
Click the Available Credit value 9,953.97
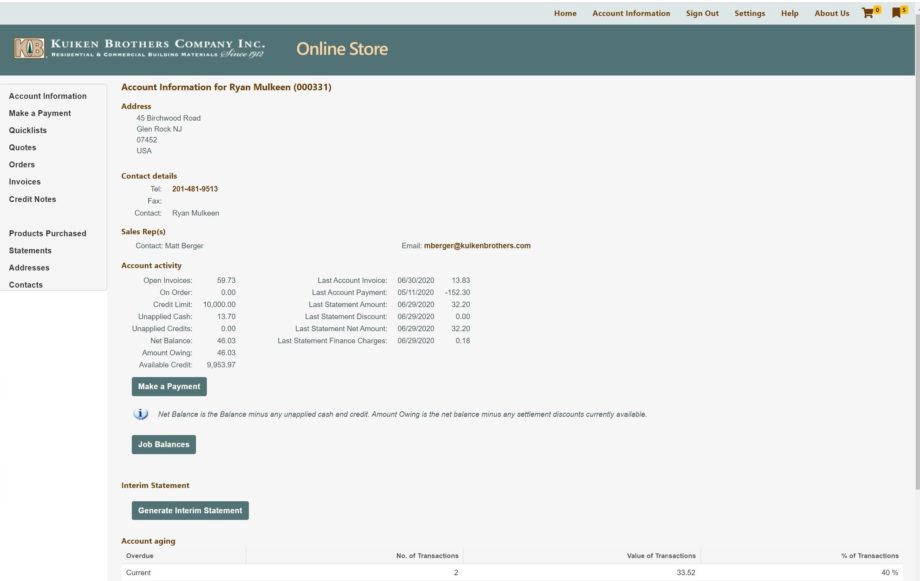[x=221, y=365]
